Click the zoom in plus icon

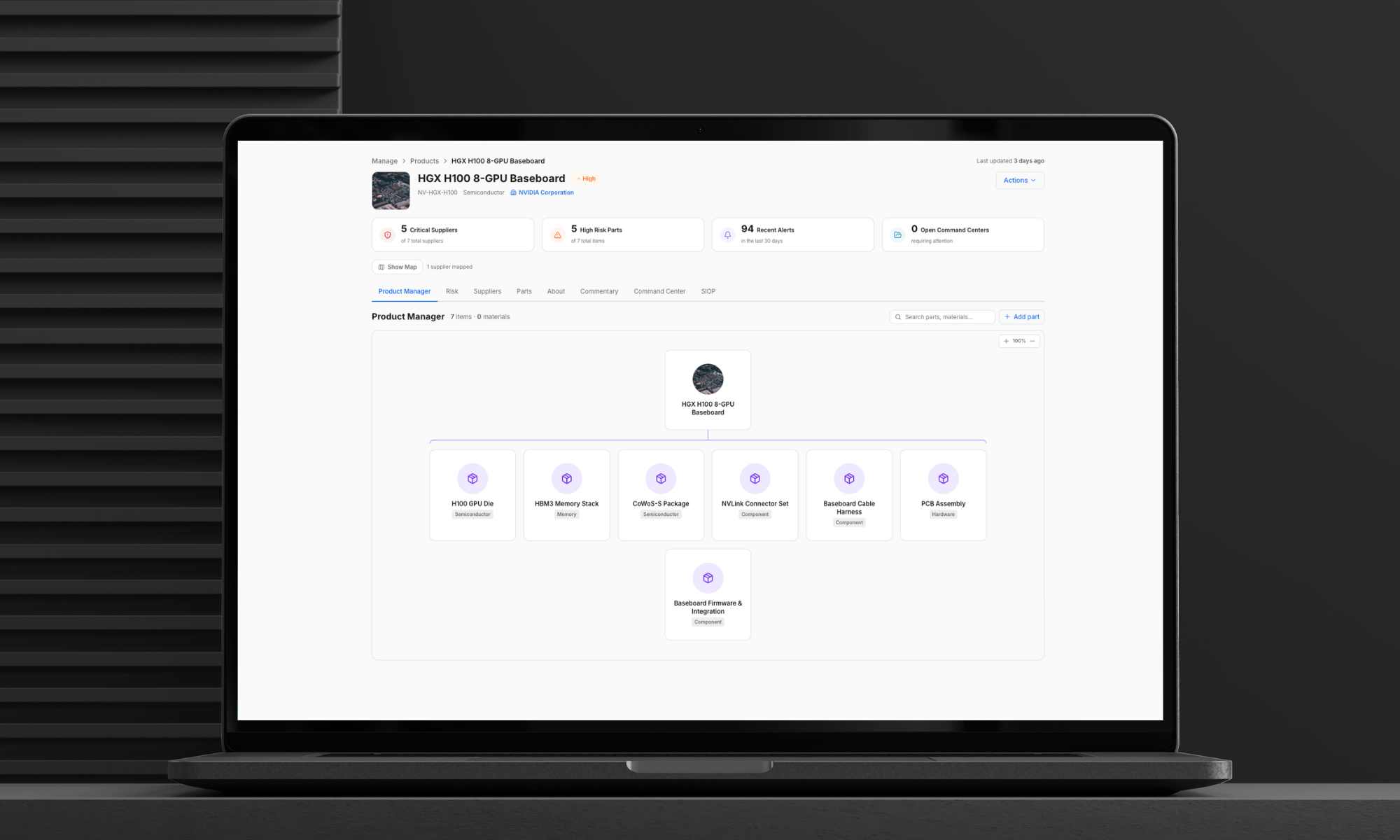click(1006, 341)
